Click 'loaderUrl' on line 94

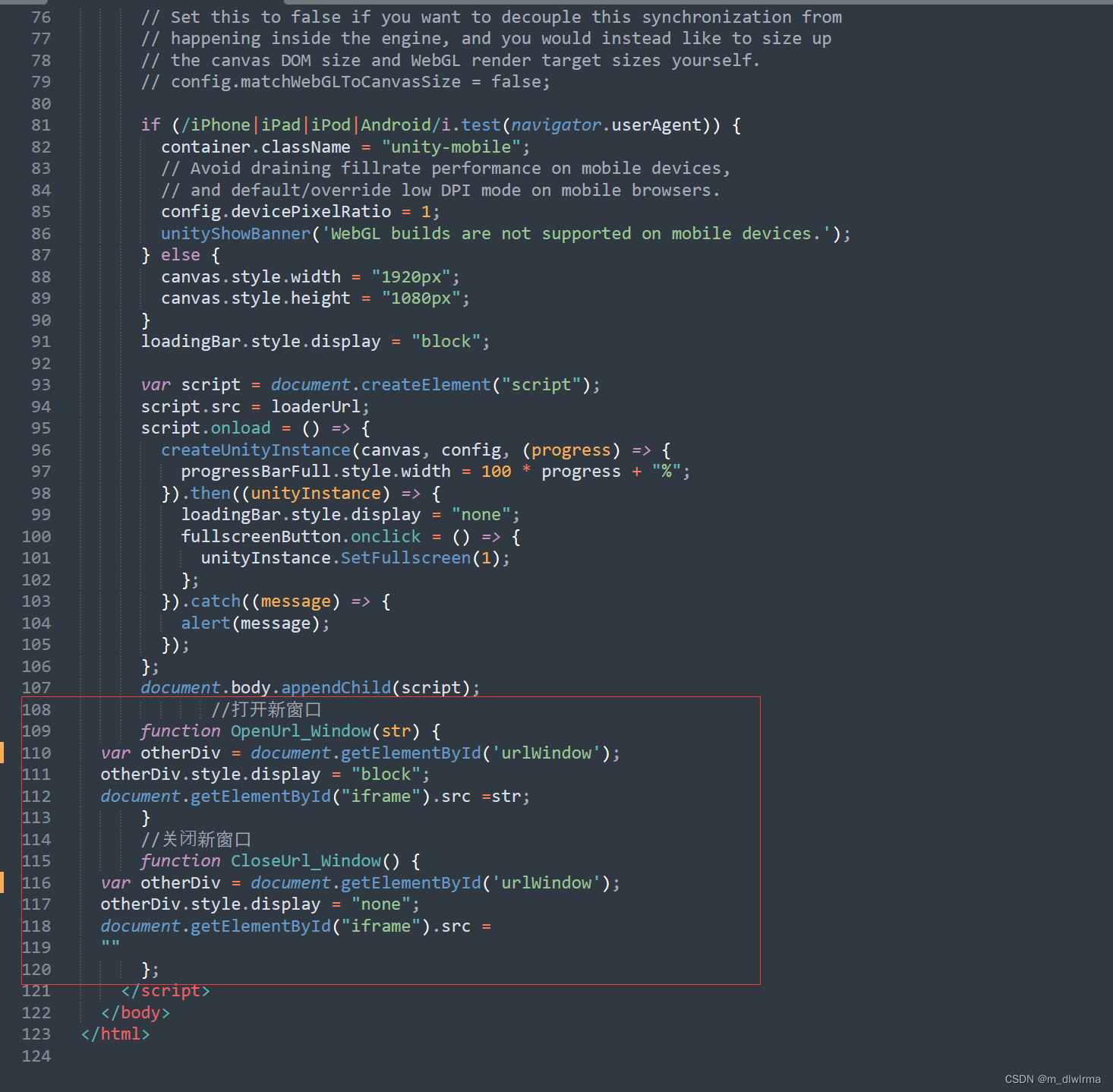(x=316, y=407)
